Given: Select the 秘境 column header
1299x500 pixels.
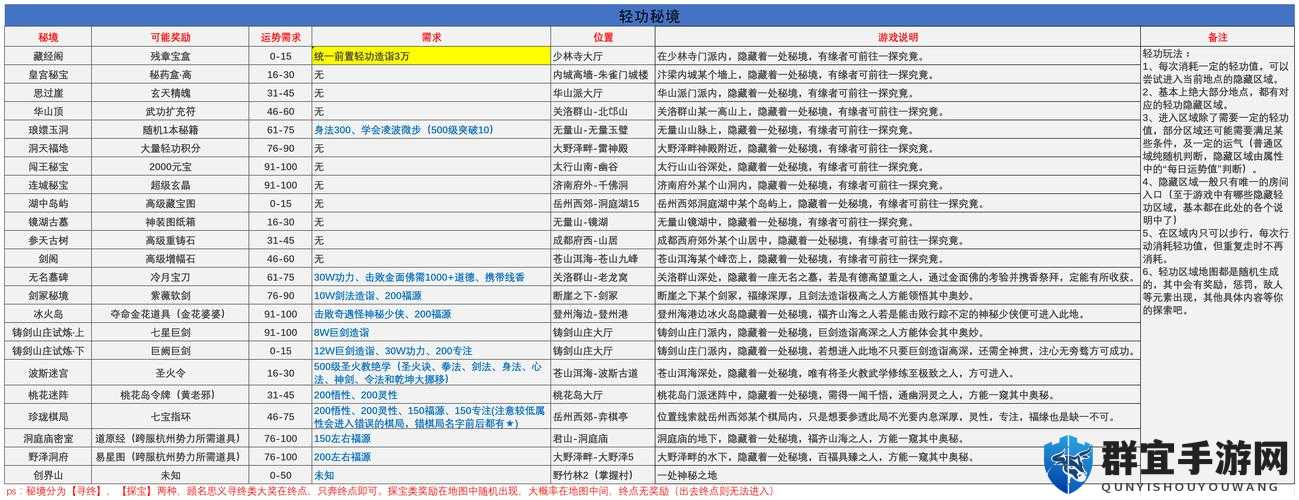Looking at the screenshot, I should [49, 37].
